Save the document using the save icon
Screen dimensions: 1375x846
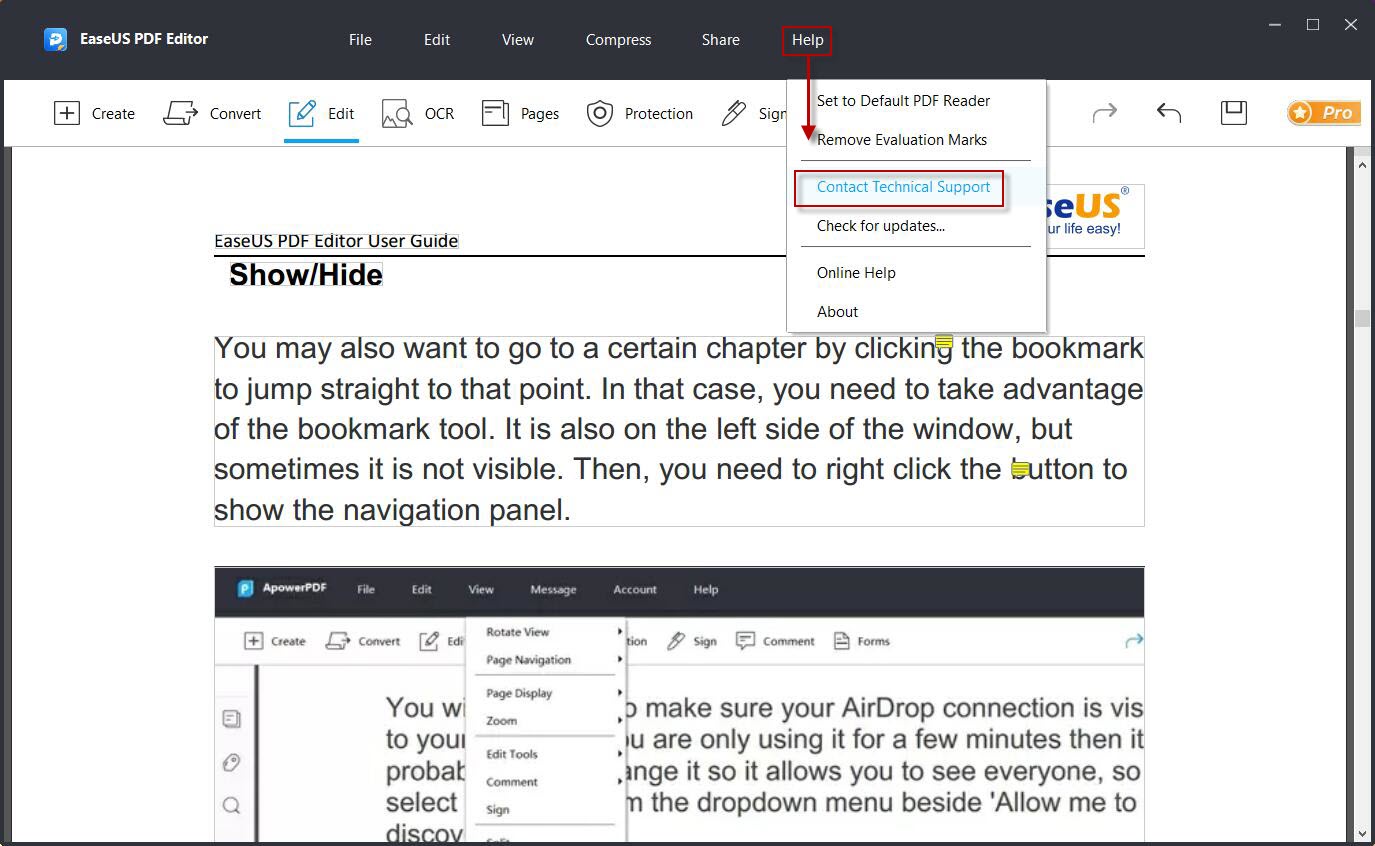(1233, 113)
